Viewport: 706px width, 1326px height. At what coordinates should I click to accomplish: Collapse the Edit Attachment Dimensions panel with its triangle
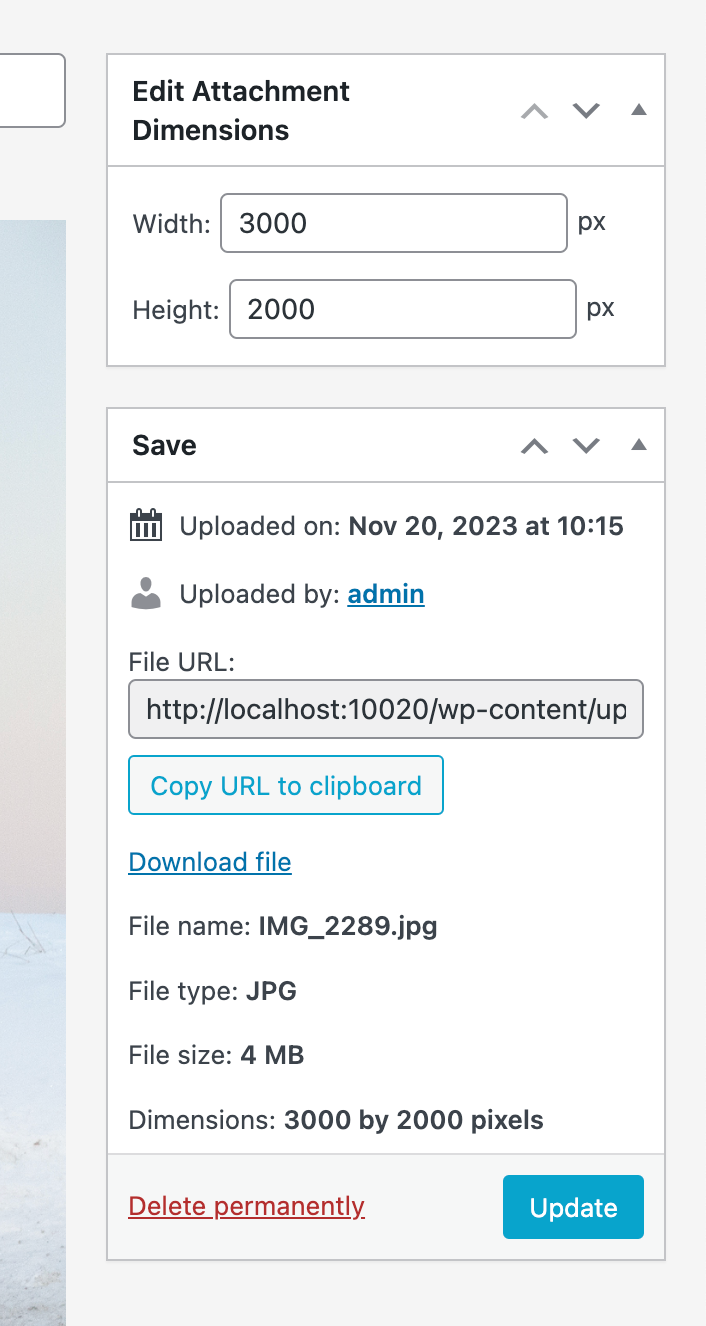pyautogui.click(x=638, y=111)
